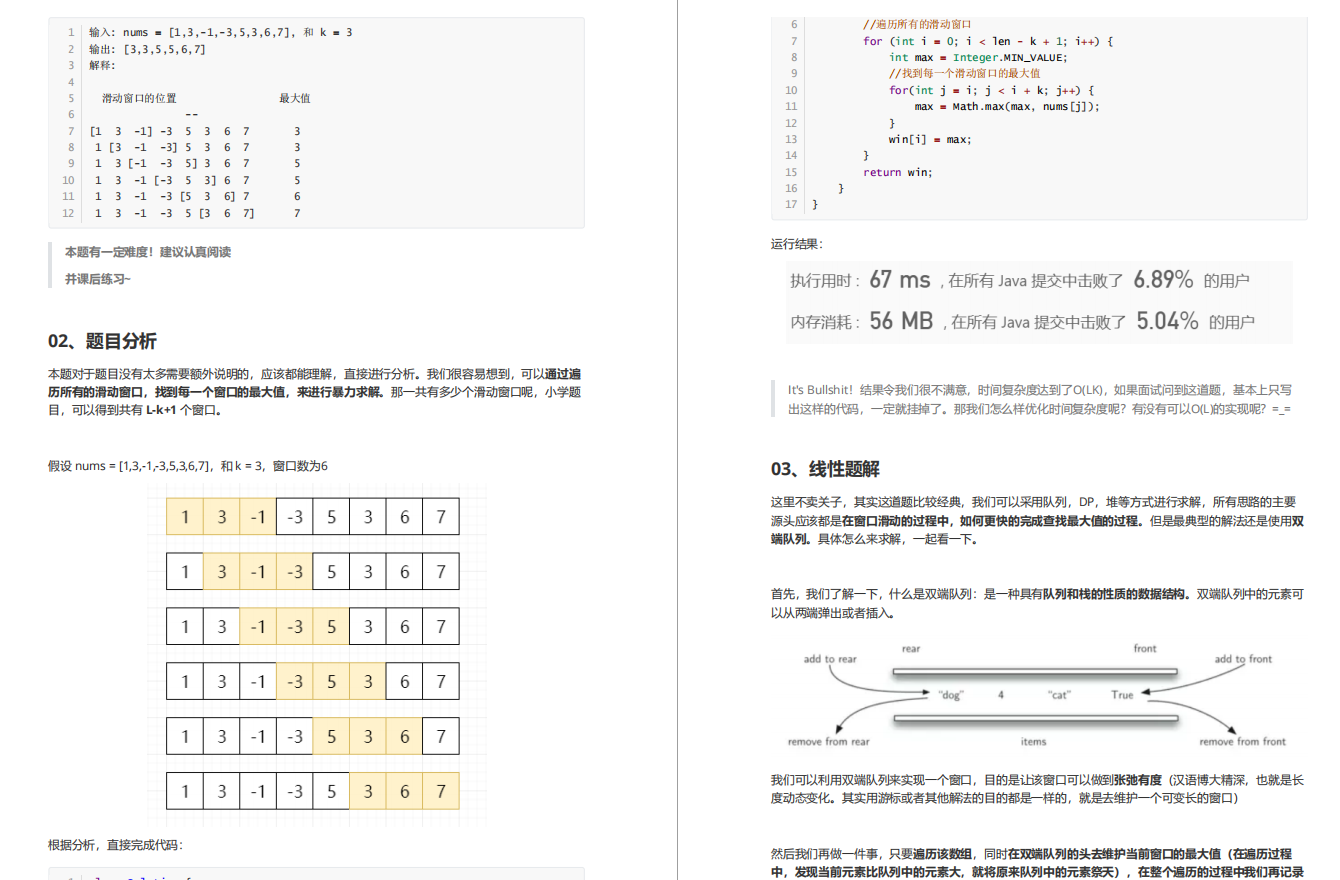Image resolution: width=1340 pixels, height=880 pixels.
Task: Click the code line 'win[i] = max;'
Action: [930, 139]
